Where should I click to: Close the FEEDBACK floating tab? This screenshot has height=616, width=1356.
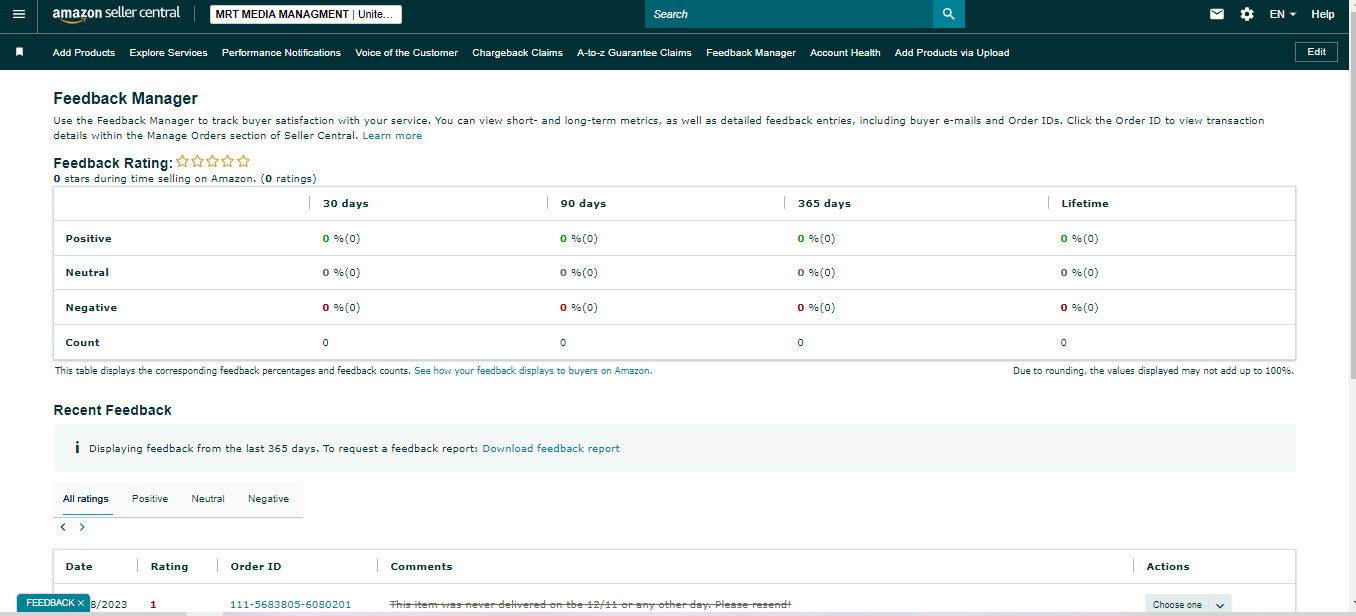pos(81,603)
